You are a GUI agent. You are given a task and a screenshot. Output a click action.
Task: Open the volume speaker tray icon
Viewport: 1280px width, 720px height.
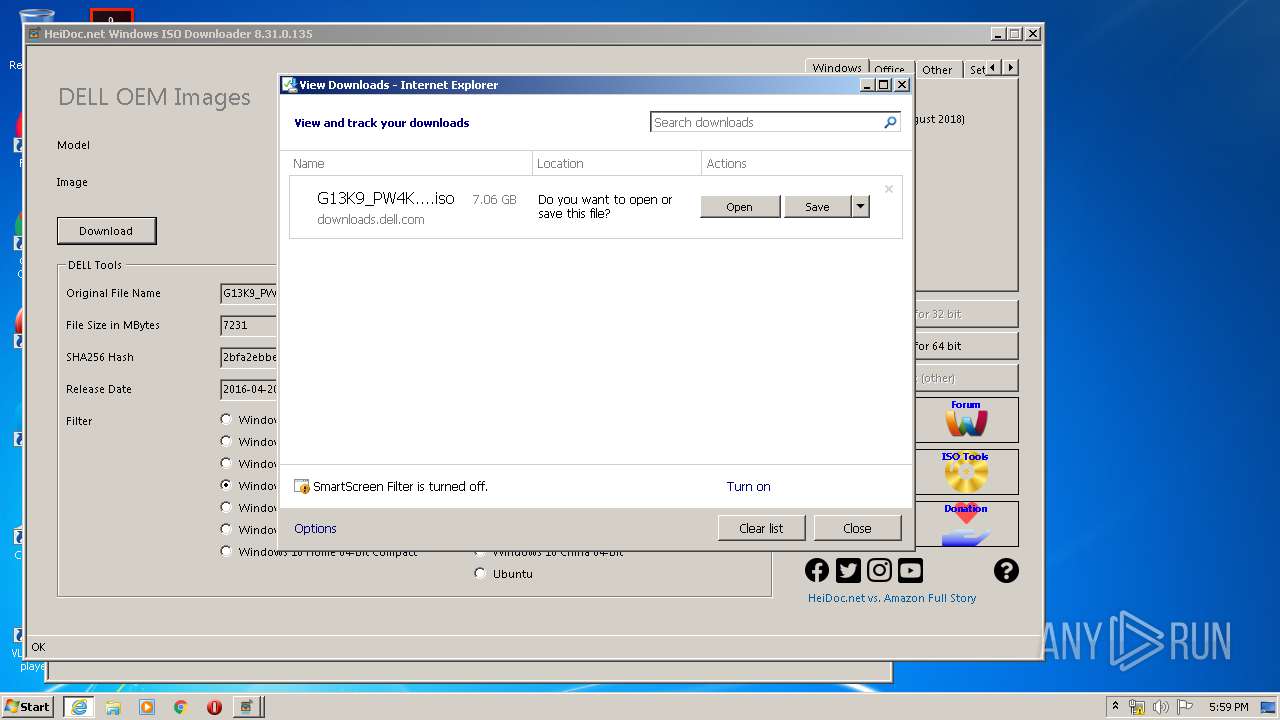1161,707
